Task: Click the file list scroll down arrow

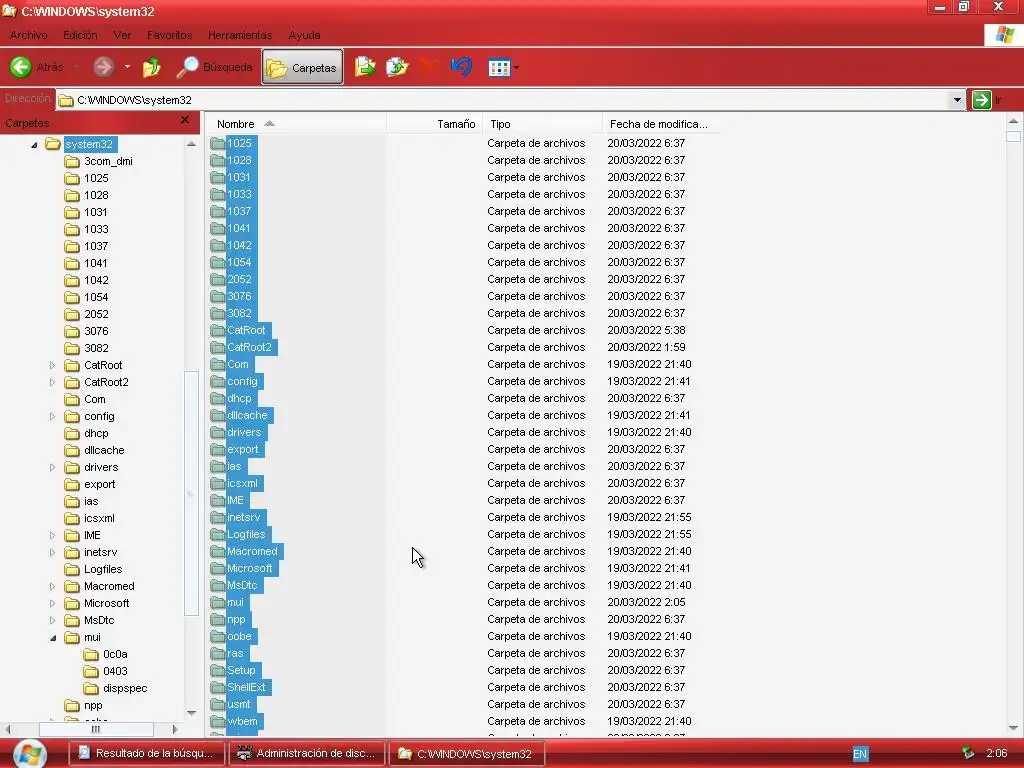Action: click(1013, 728)
